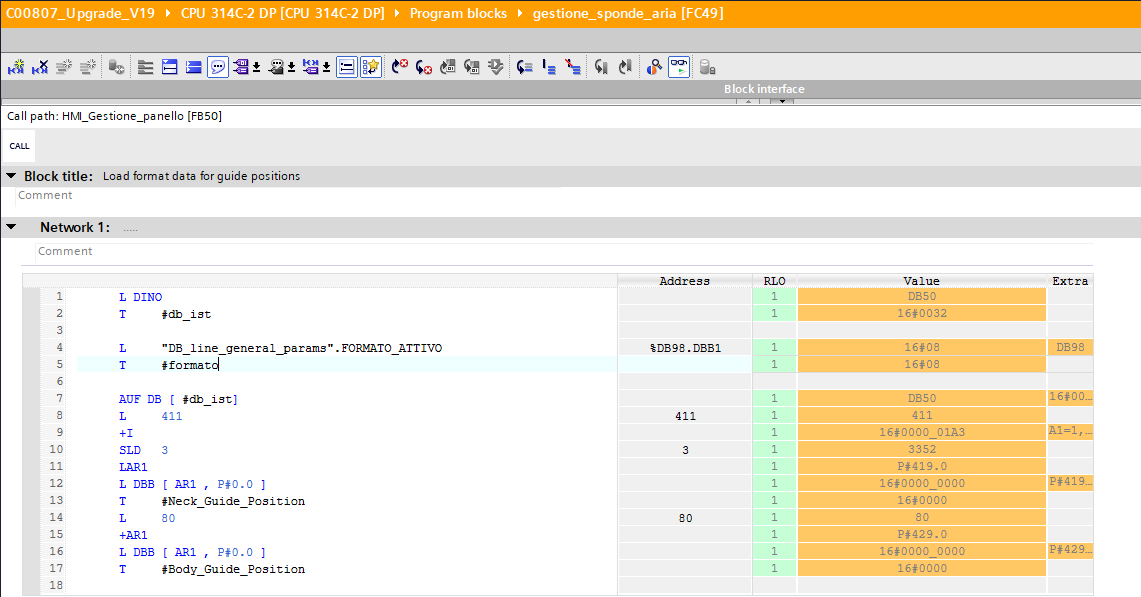Toggle the highlighted list-view button
The height and width of the screenshot is (597, 1141).
pos(347,67)
